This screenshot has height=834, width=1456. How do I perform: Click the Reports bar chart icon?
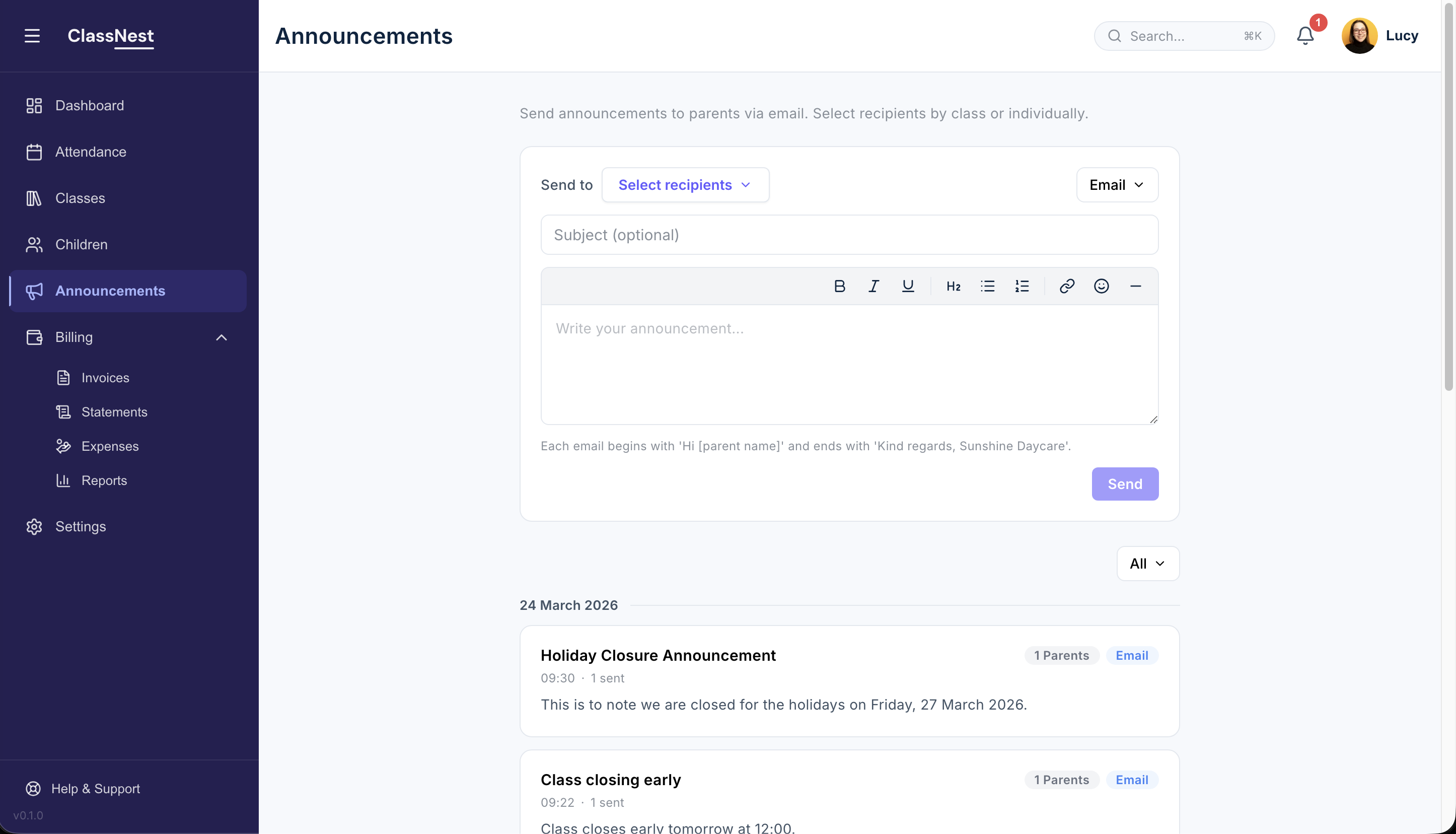click(63, 480)
